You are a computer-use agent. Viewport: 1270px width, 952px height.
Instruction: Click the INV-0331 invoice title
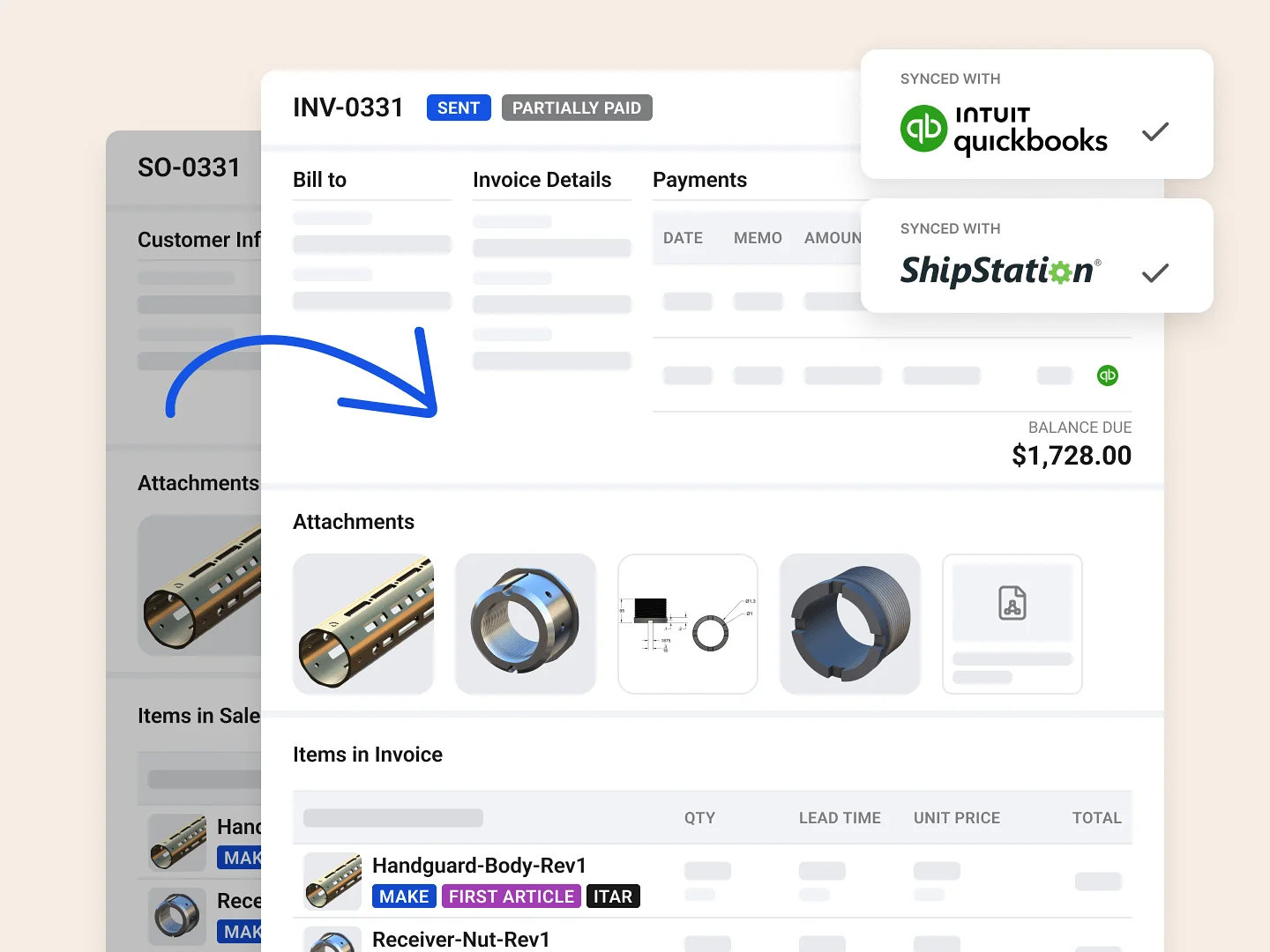tap(348, 108)
